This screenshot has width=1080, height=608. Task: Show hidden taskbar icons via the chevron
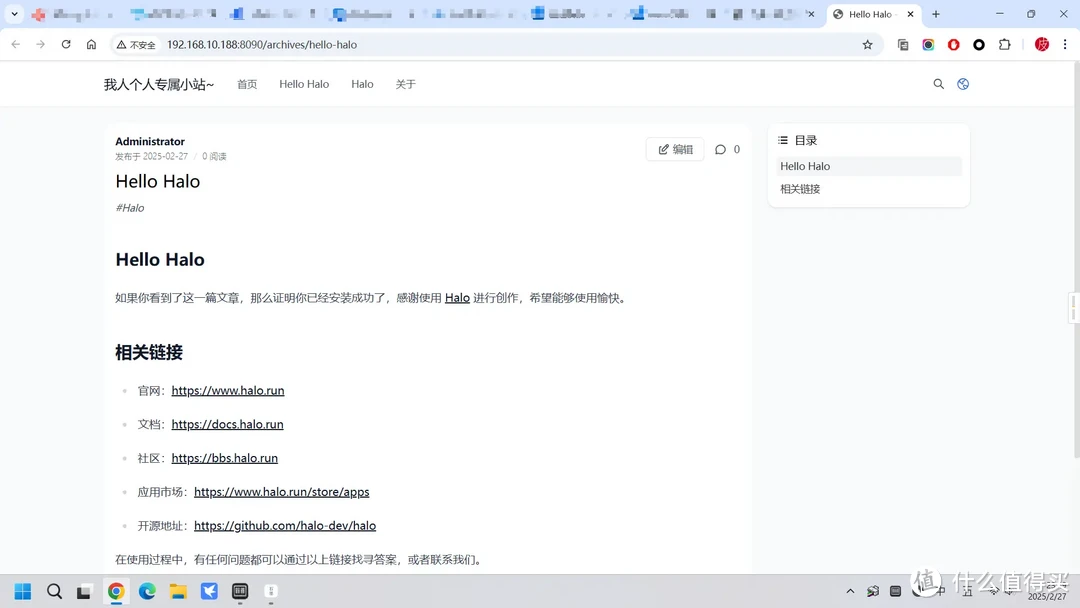pyautogui.click(x=849, y=591)
